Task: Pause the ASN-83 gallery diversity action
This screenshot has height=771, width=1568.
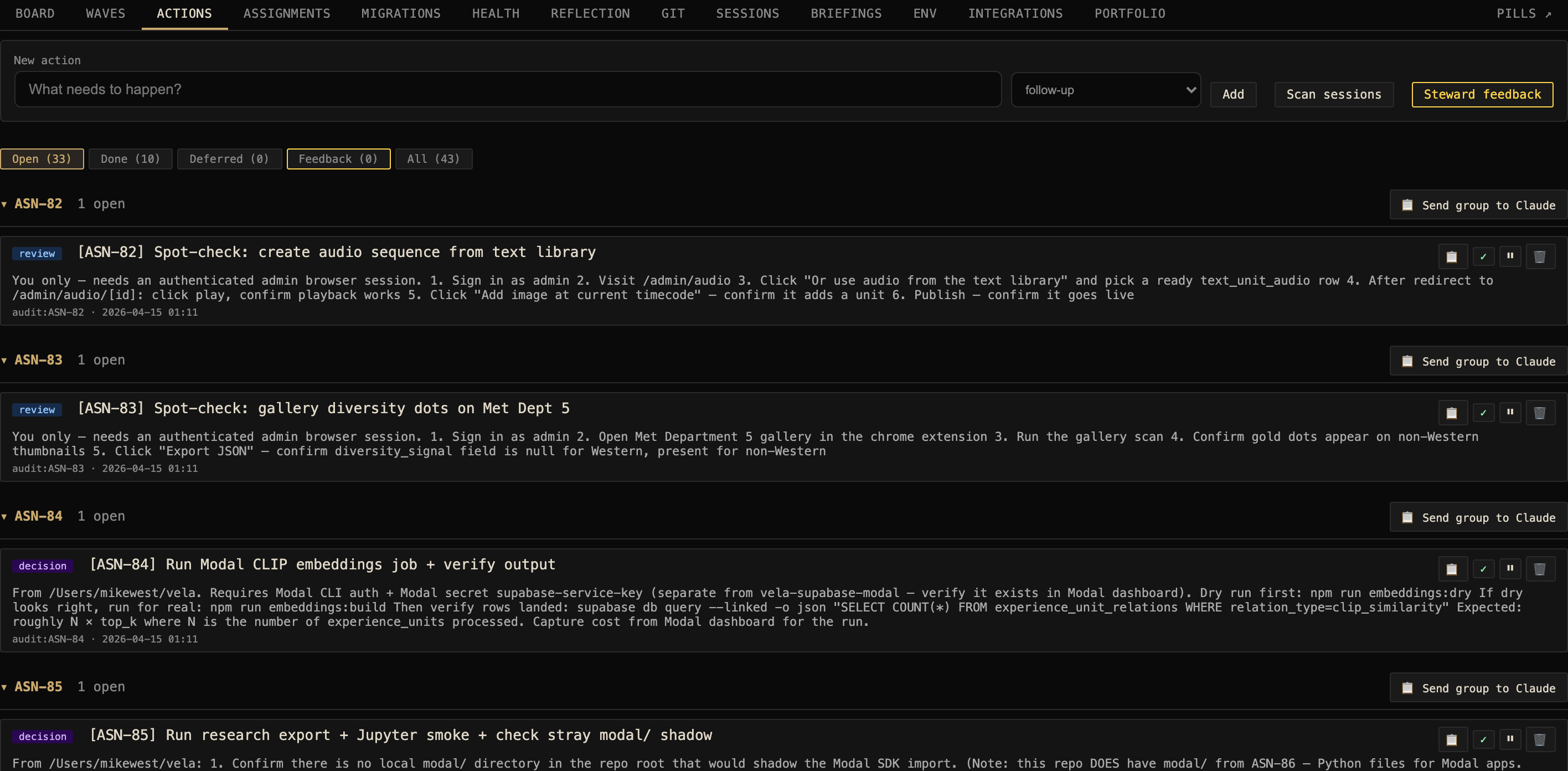Action: click(x=1510, y=413)
